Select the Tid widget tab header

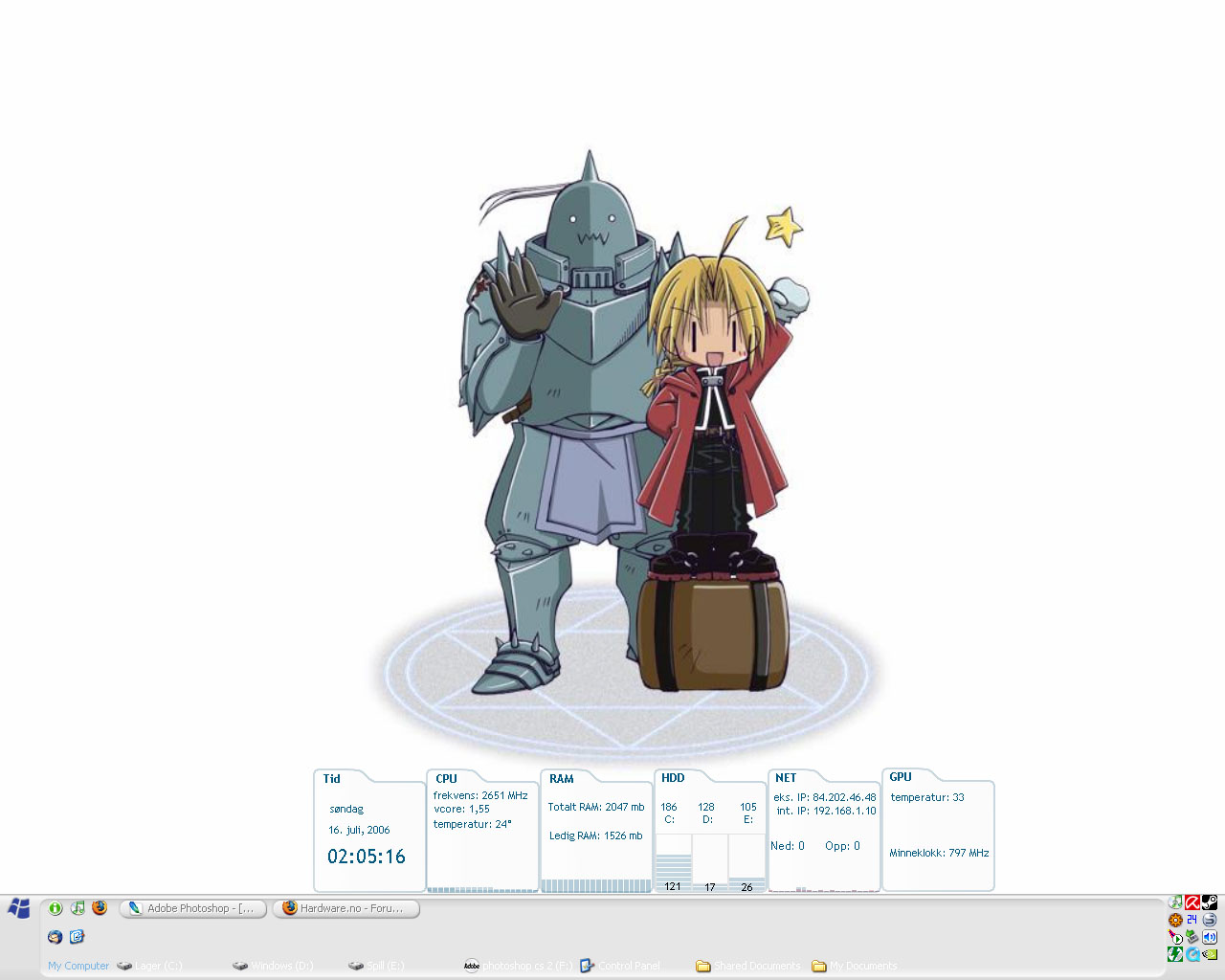(x=332, y=778)
